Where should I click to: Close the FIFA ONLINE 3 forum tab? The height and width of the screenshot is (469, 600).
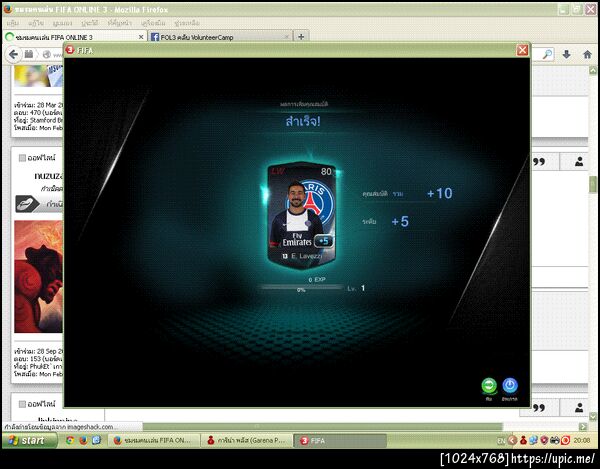(141, 37)
